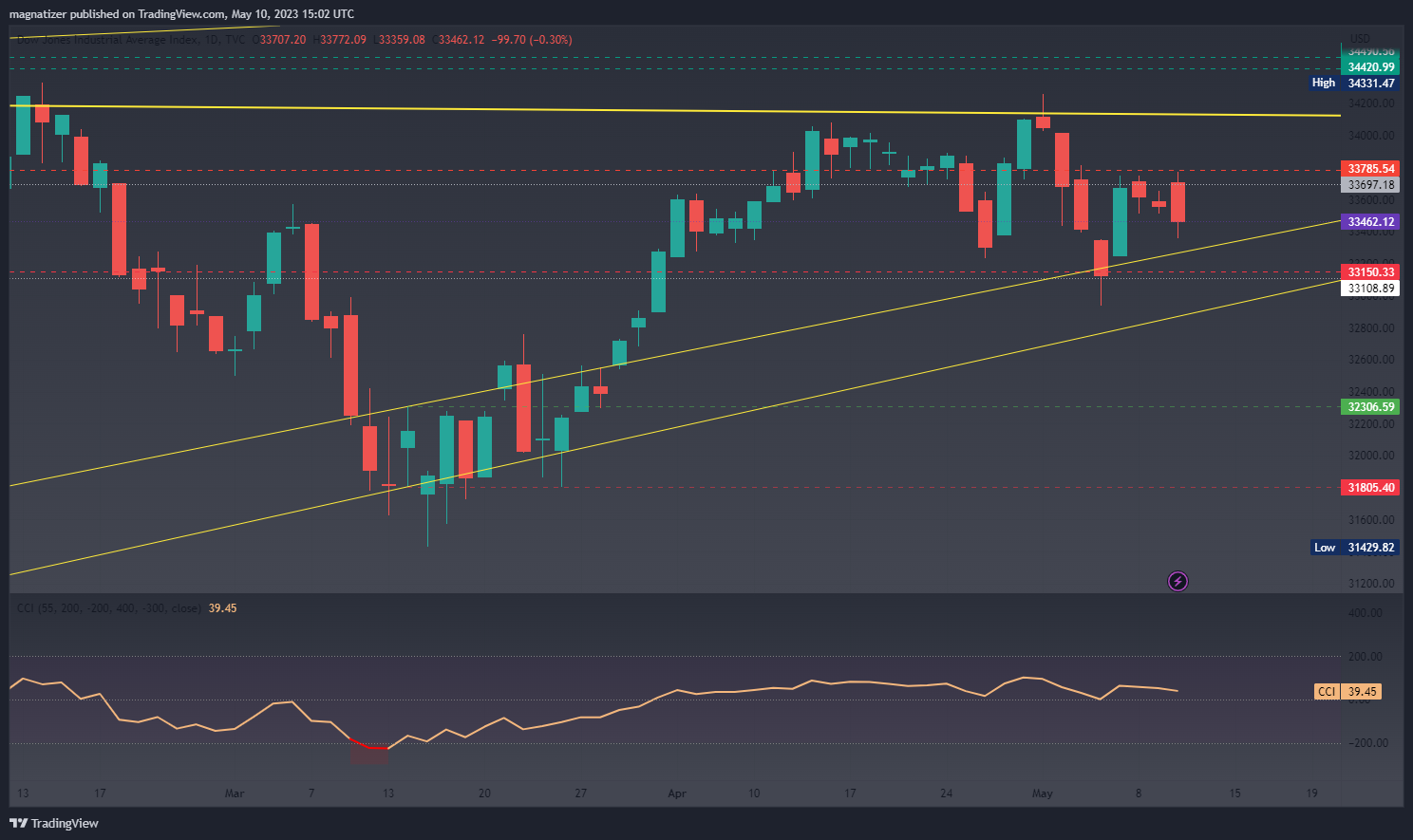Click the 32800.00 price axis tick
This screenshot has width=1413, height=840.
(x=1371, y=328)
